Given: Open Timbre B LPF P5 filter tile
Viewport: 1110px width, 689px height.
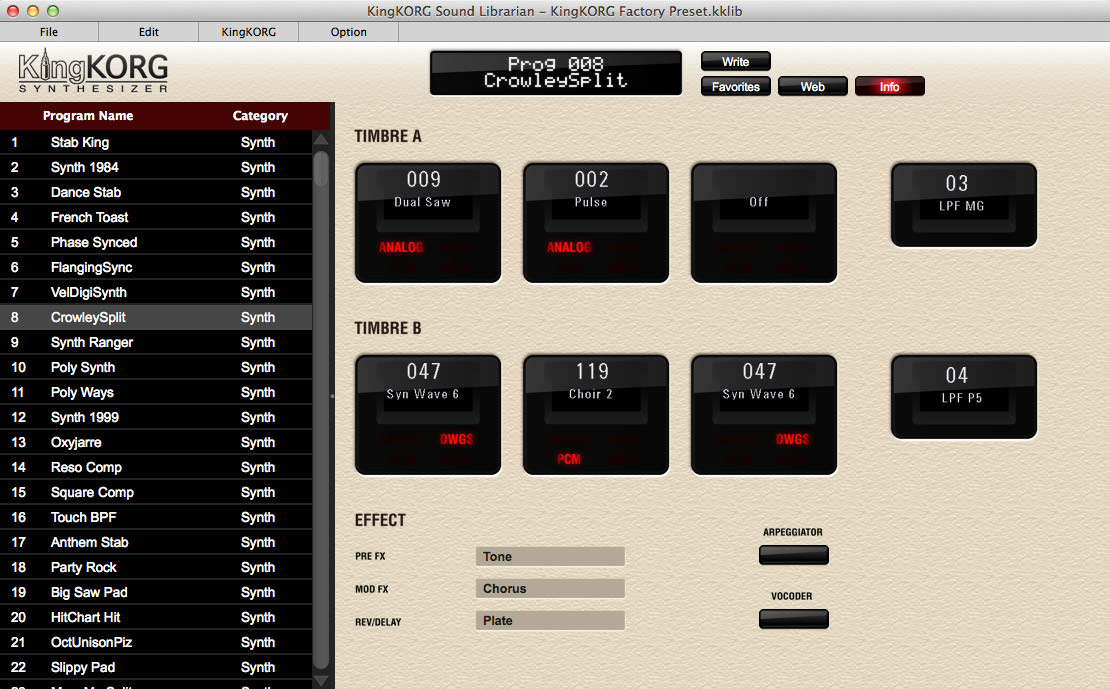Looking at the screenshot, I should (963, 397).
